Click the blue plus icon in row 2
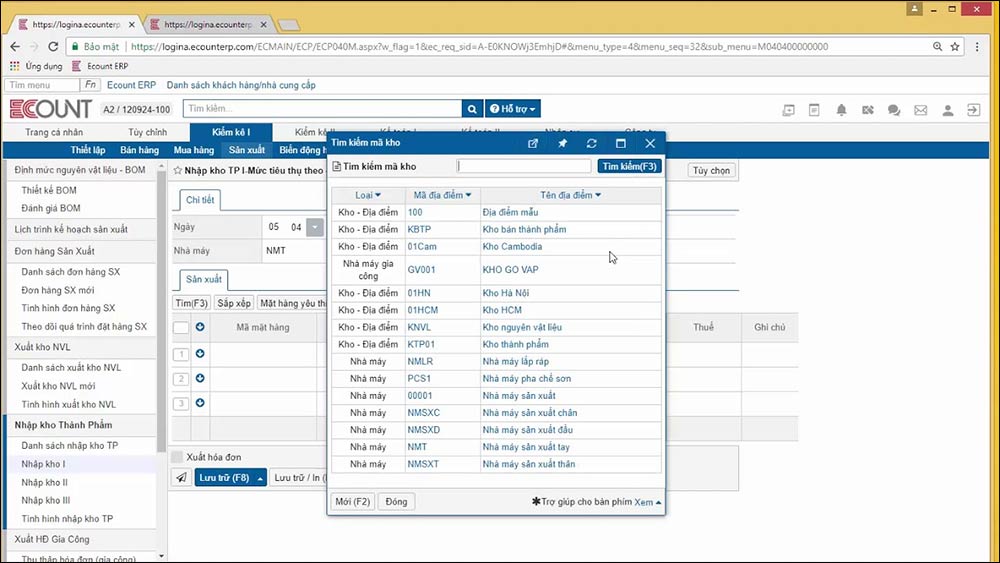The height and width of the screenshot is (563, 1000). (200, 378)
